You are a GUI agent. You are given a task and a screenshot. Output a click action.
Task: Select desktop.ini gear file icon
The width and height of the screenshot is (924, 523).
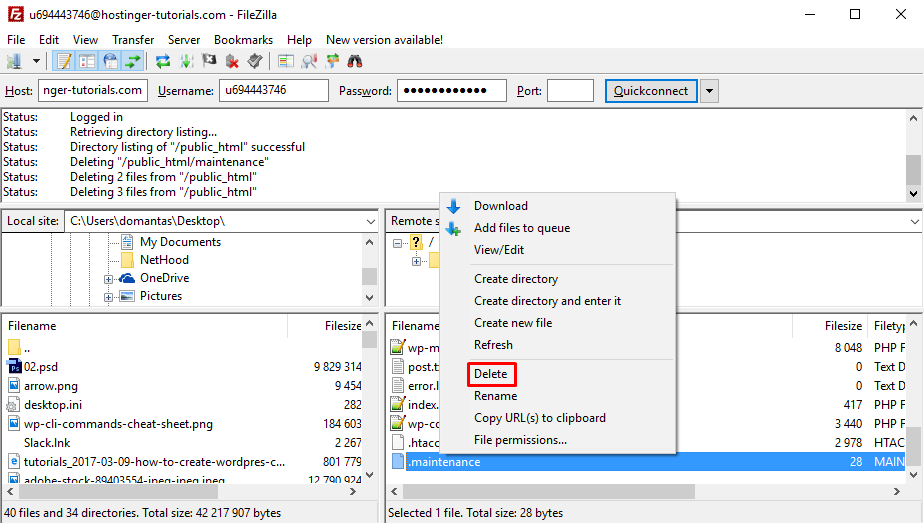[14, 405]
